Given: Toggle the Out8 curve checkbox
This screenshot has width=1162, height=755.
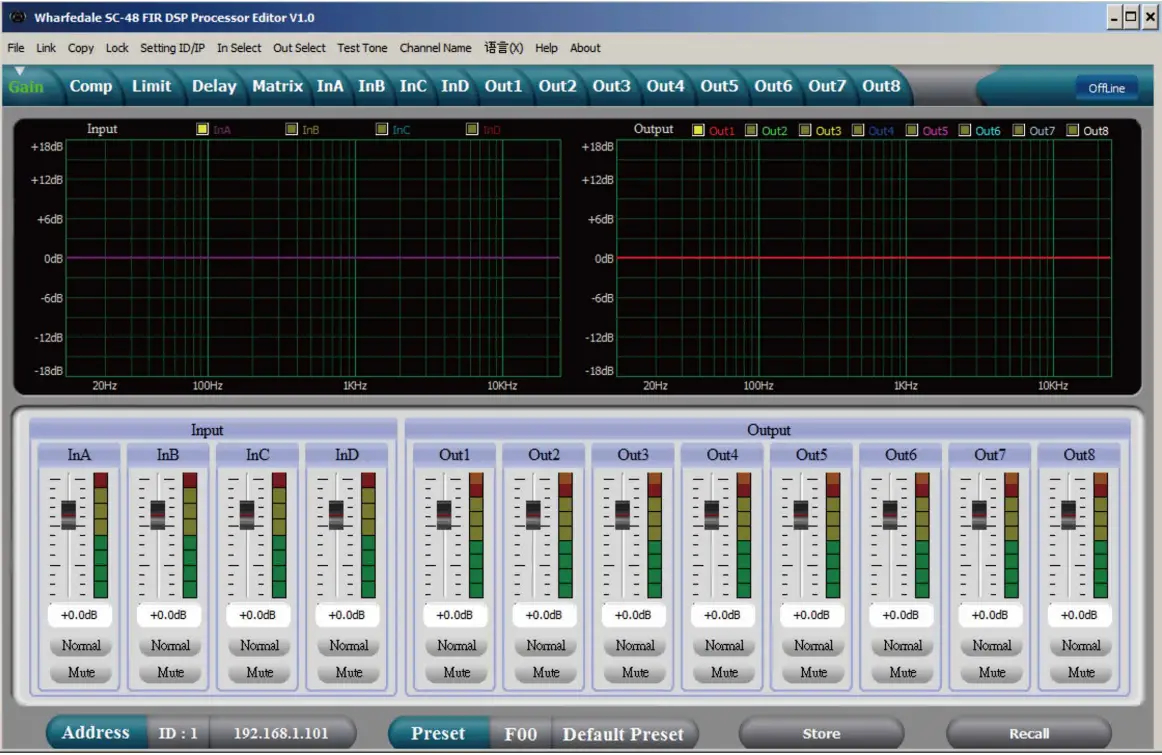Looking at the screenshot, I should click(1070, 130).
